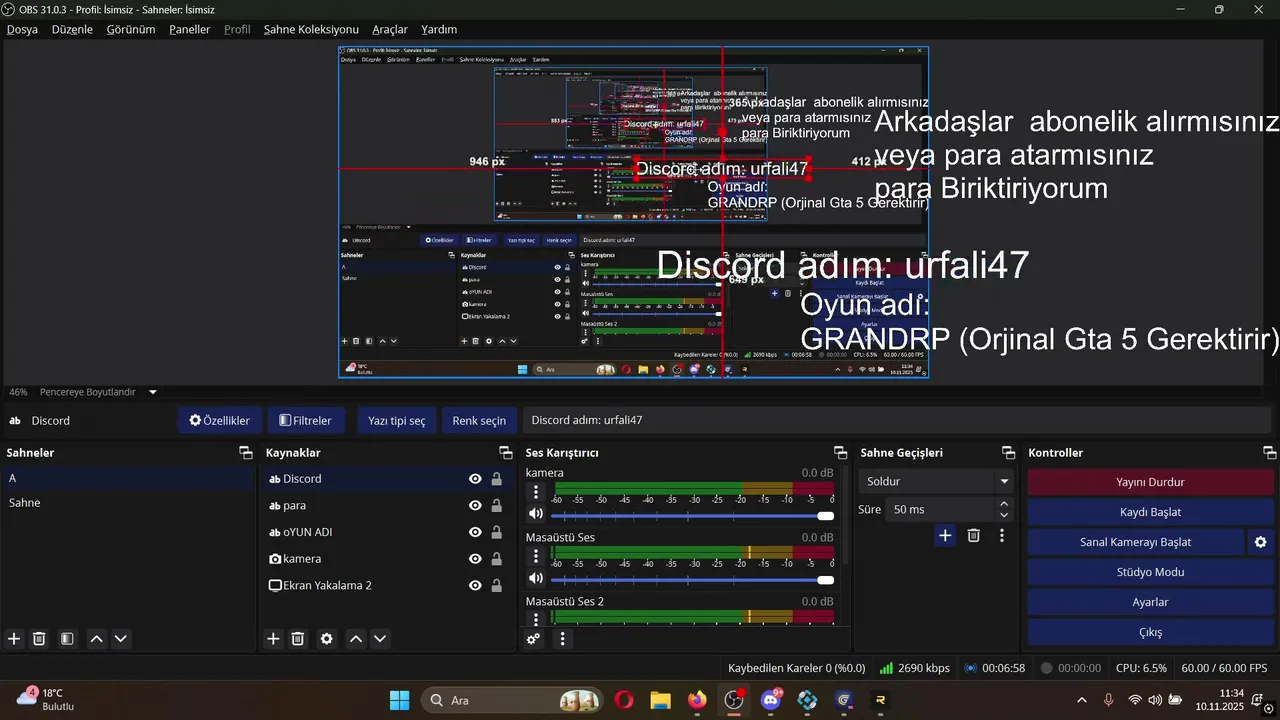Screen dimensions: 1280x720
Task: Open the Görünüm menu
Action: point(131,29)
